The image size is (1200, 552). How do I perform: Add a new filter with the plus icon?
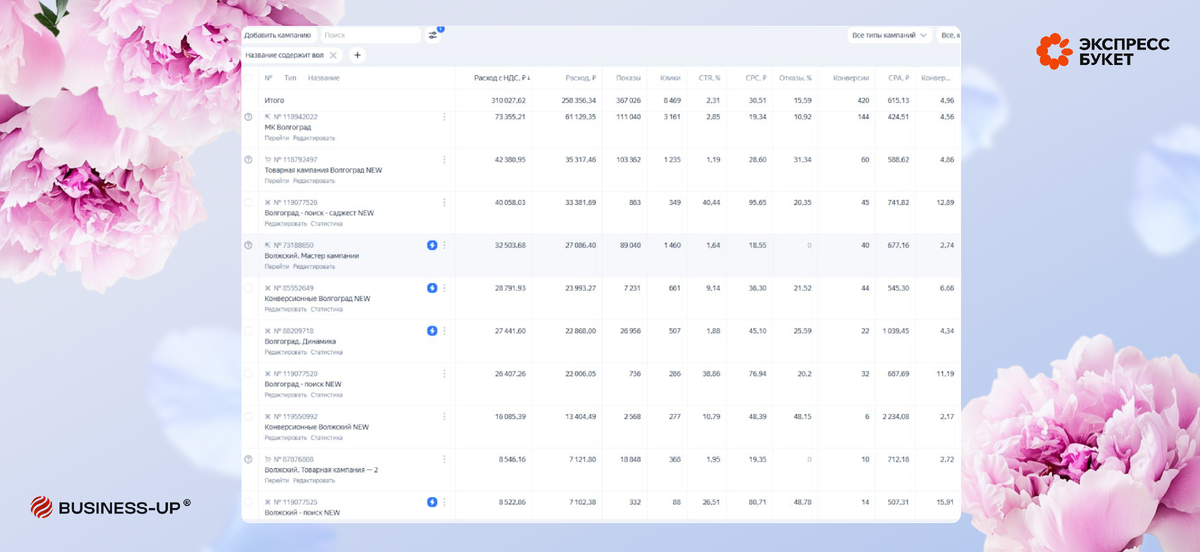click(x=357, y=56)
